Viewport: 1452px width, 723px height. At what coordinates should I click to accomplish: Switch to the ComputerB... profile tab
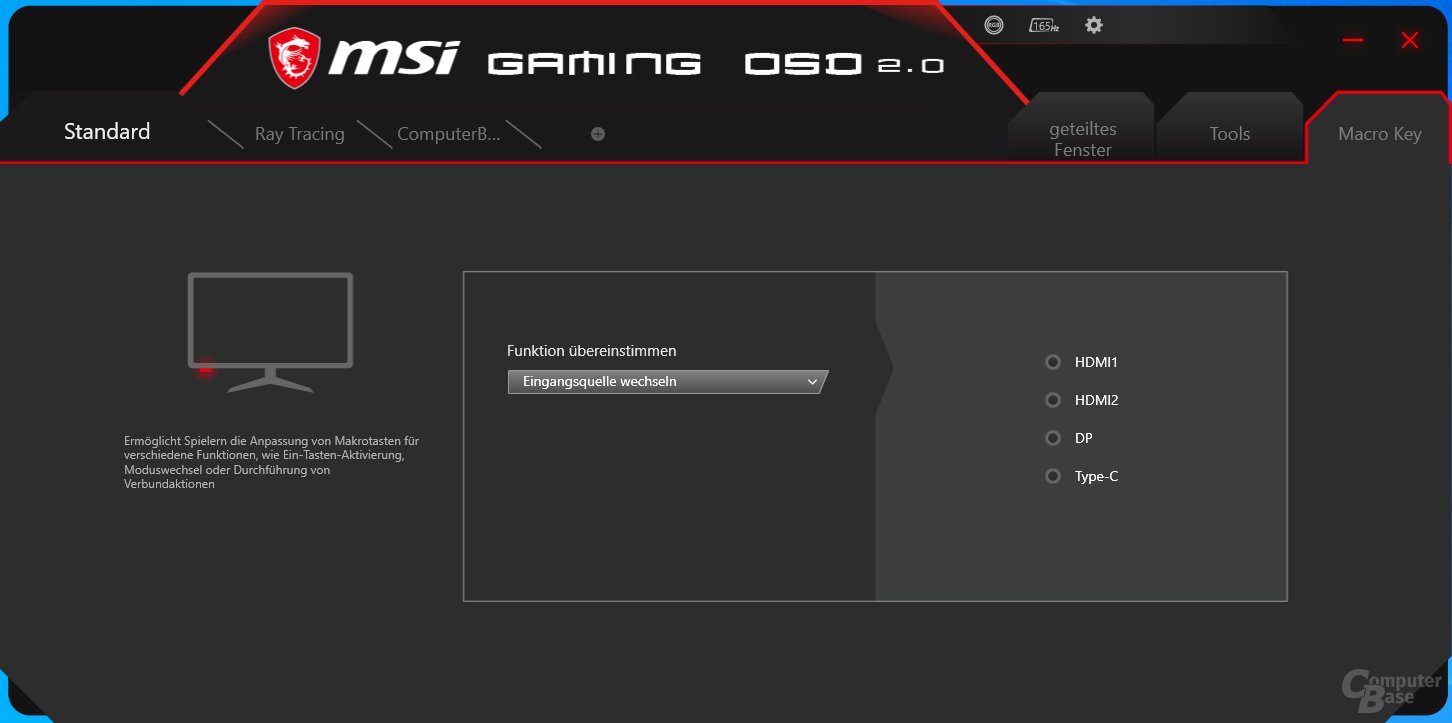(448, 134)
